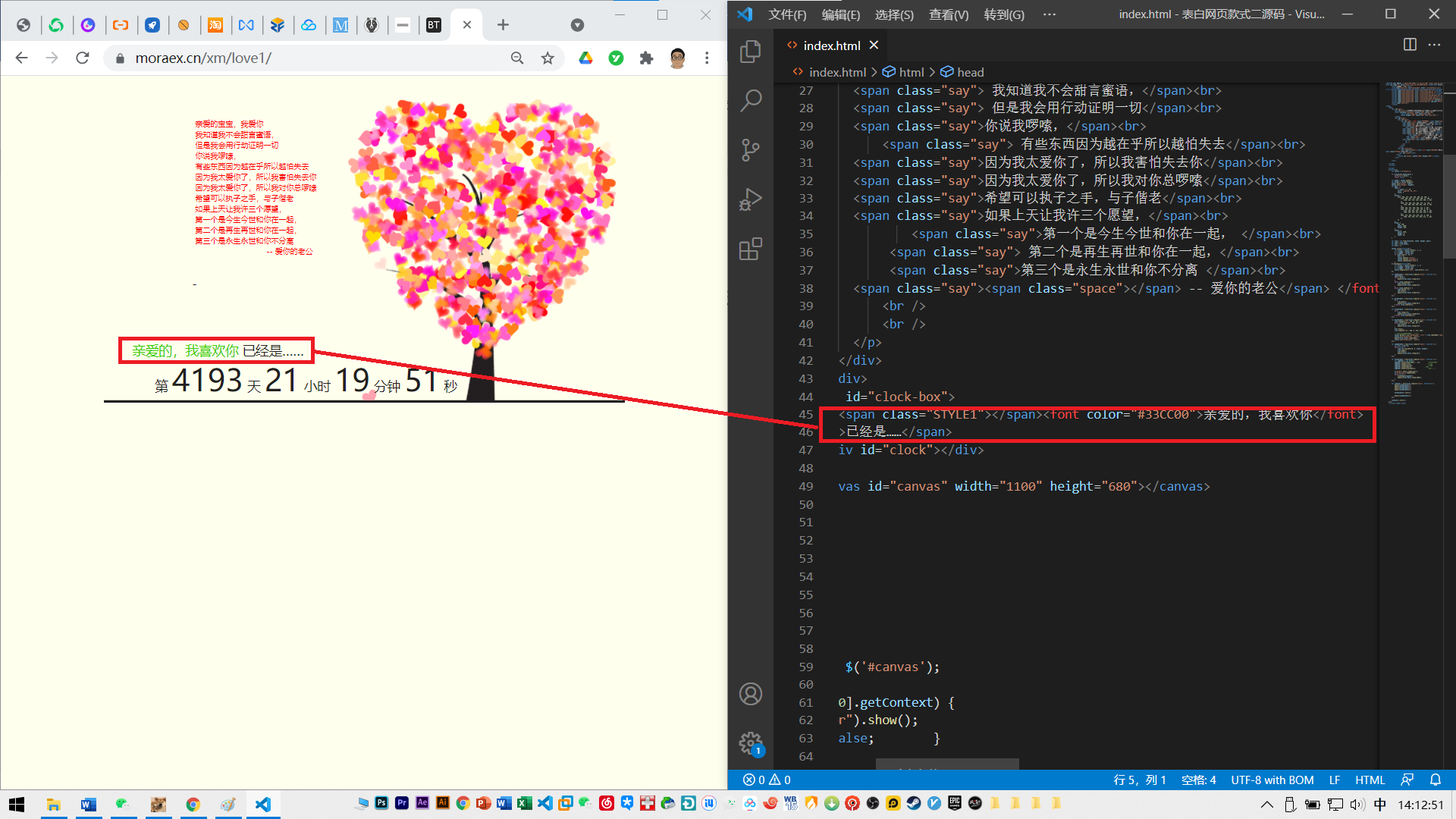Bookmark this page with star icon
The width and height of the screenshot is (1456, 819).
[x=548, y=58]
